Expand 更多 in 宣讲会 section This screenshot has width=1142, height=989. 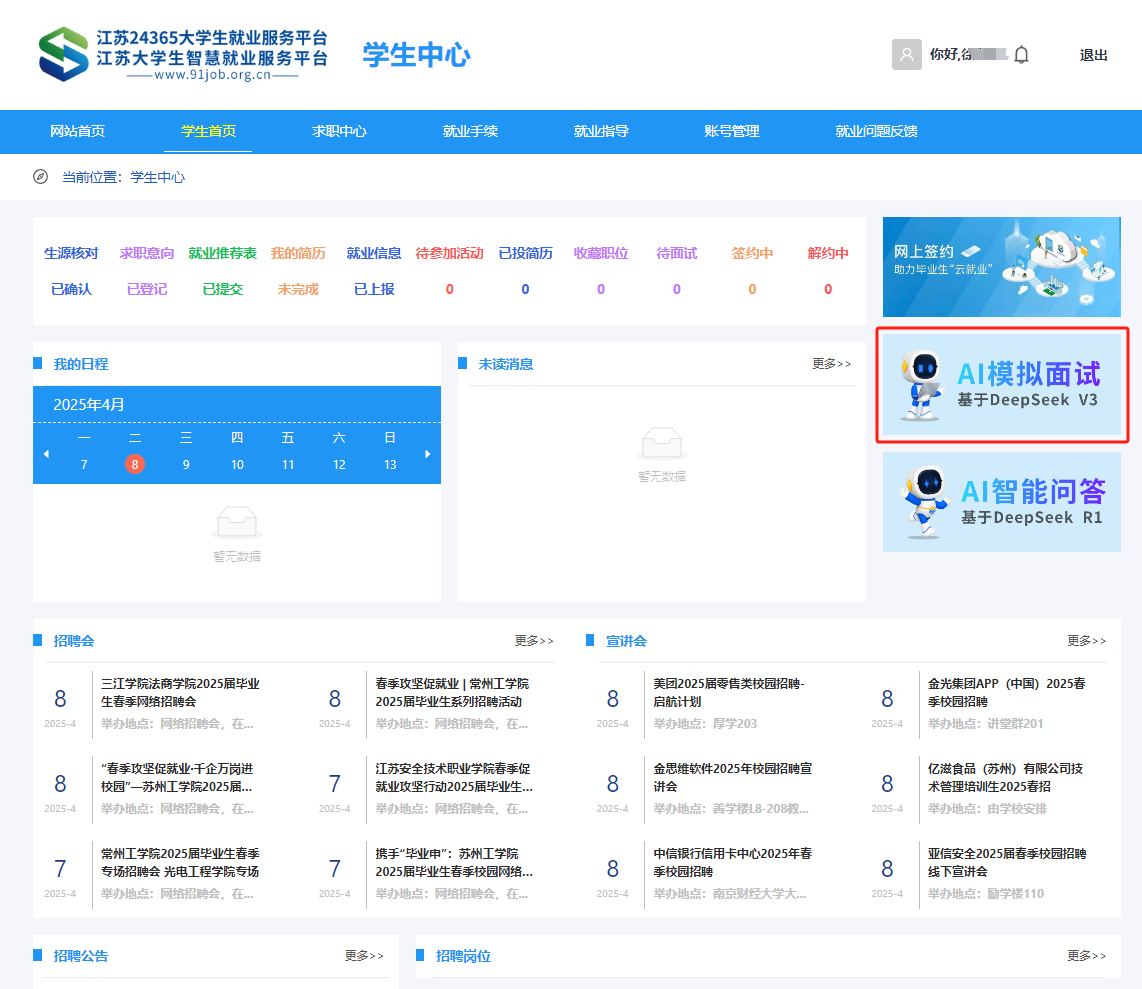1086,641
